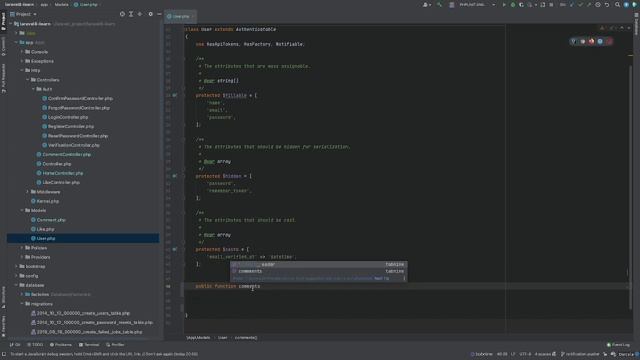Change the LF line separator setting

point(513,354)
